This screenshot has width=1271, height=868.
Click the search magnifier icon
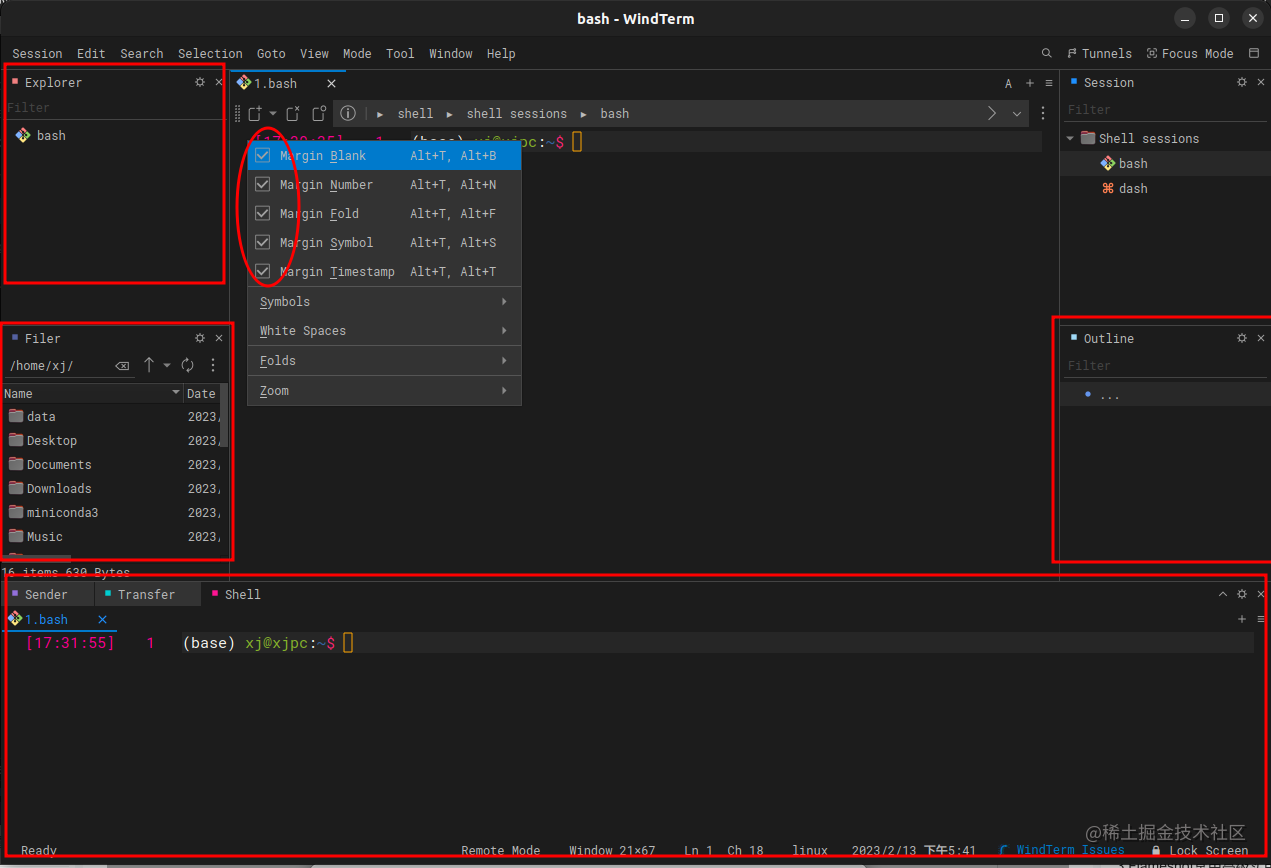tap(1047, 54)
